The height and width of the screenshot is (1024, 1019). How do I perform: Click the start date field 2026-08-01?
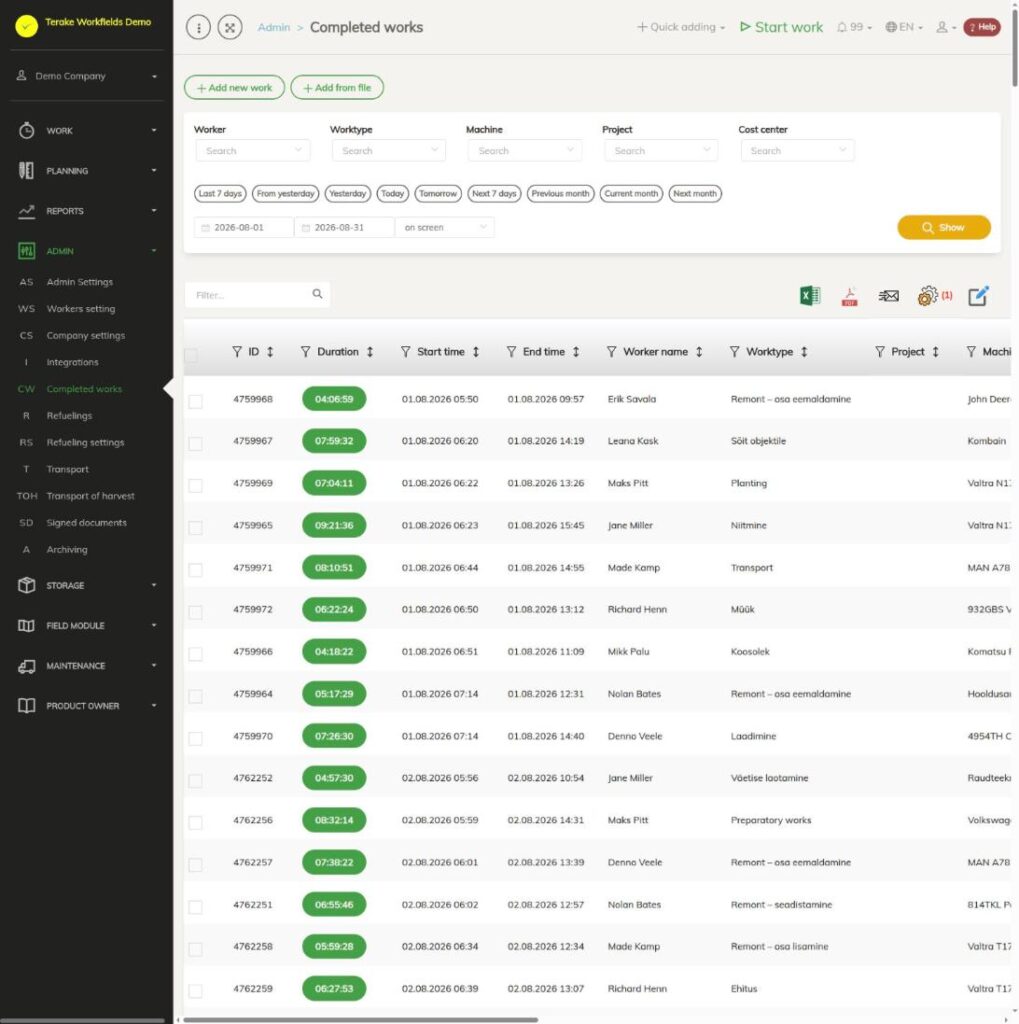pos(244,227)
